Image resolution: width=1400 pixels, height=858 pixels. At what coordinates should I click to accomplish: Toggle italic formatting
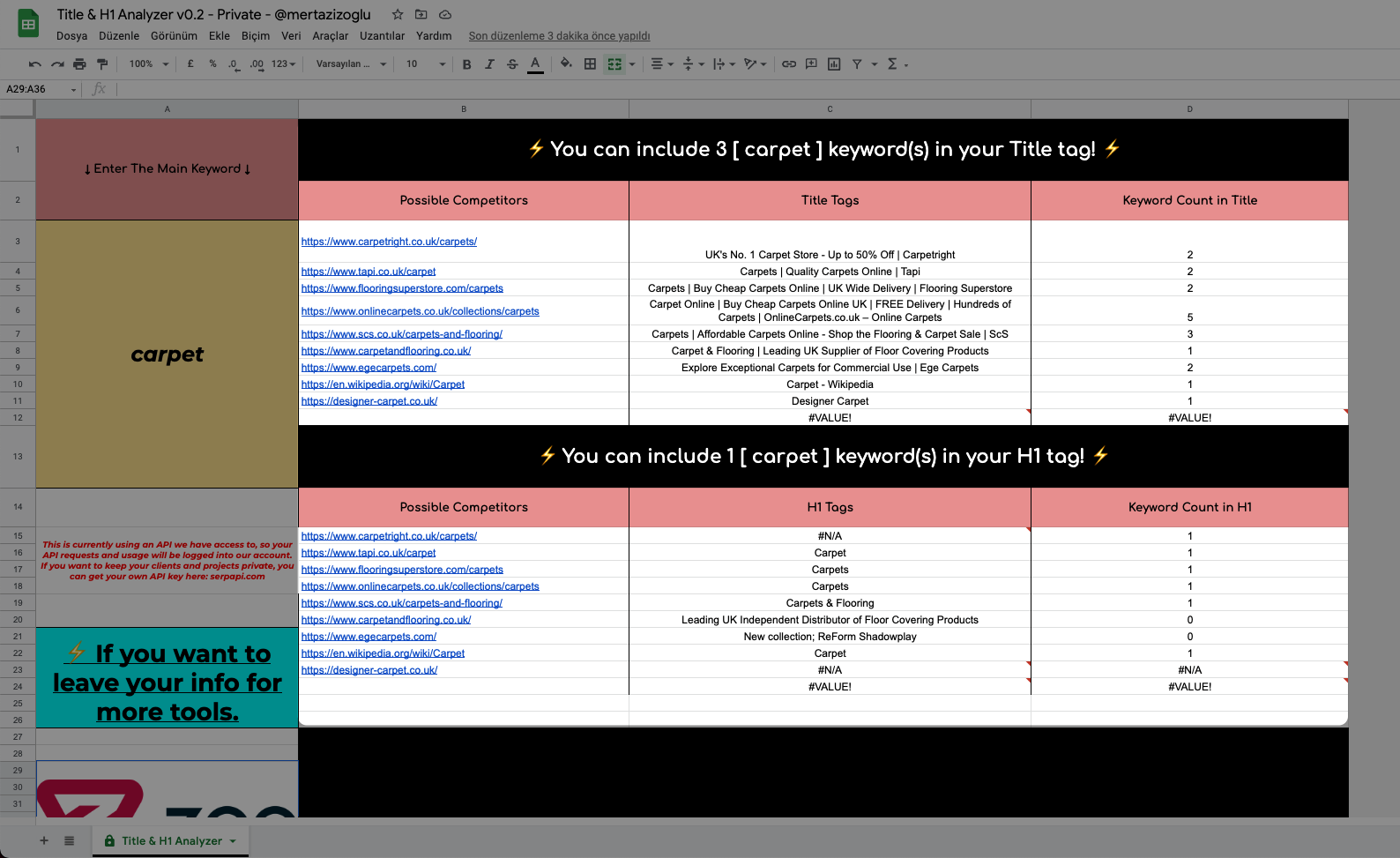click(489, 63)
